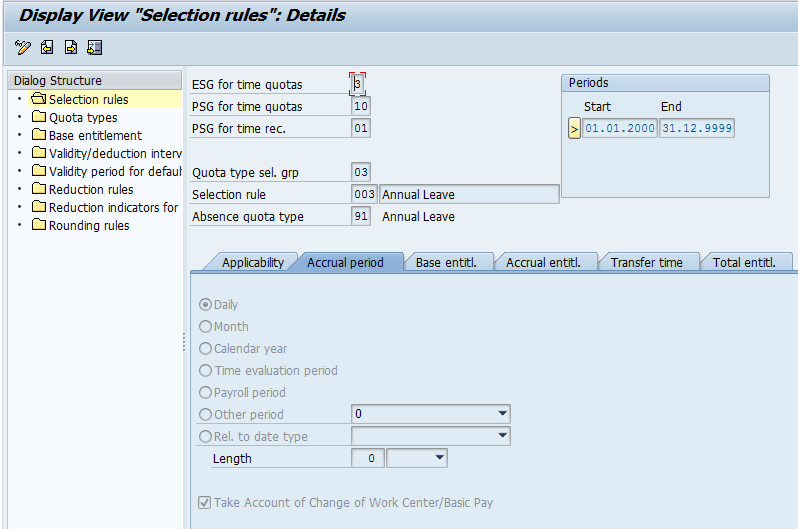Open the Length unit dropdown
The width and height of the screenshot is (798, 529).
438,458
